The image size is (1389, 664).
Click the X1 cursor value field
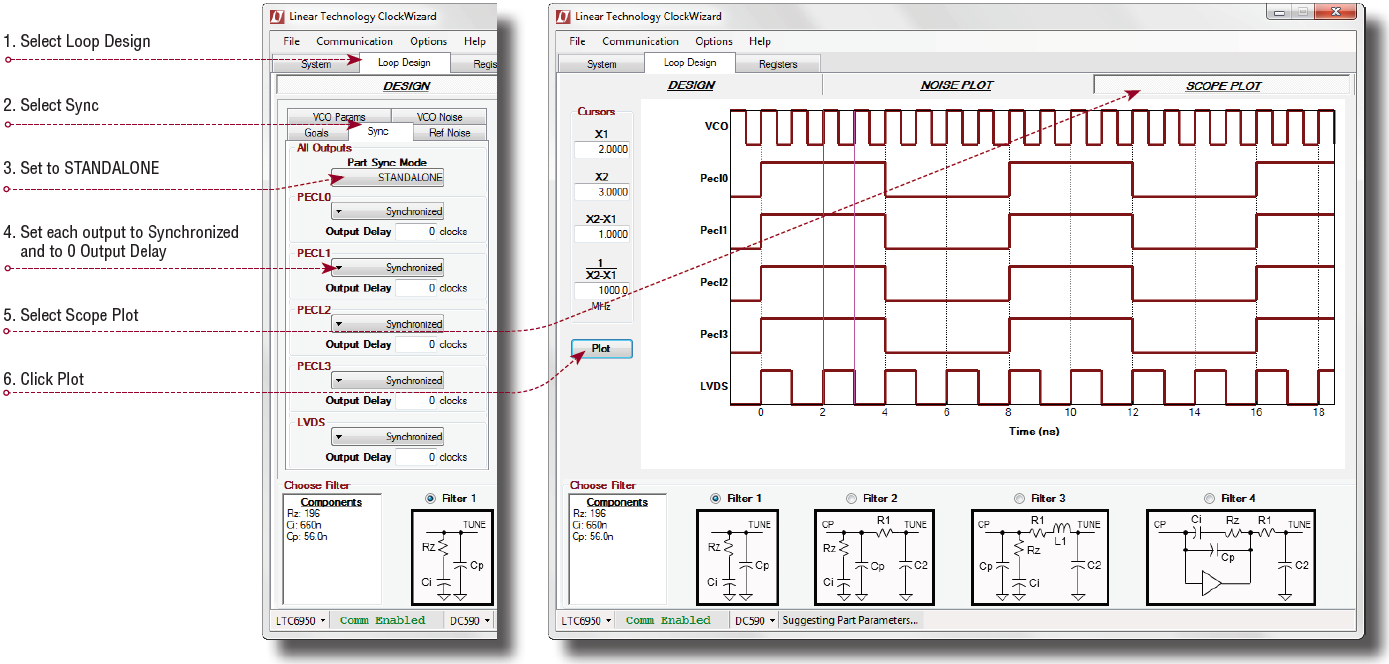tap(602, 149)
